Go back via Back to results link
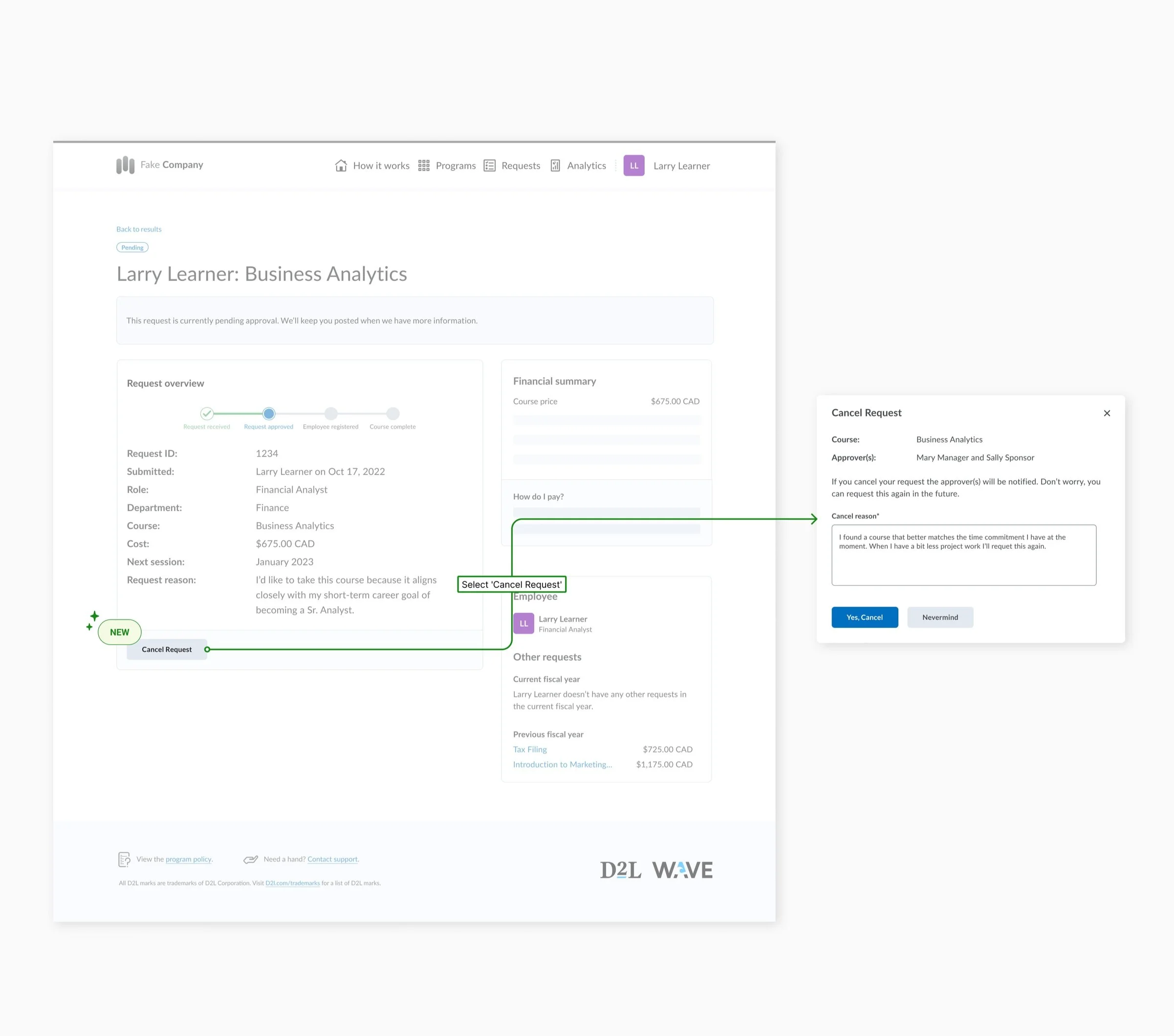The image size is (1174, 1036). pyautogui.click(x=139, y=229)
